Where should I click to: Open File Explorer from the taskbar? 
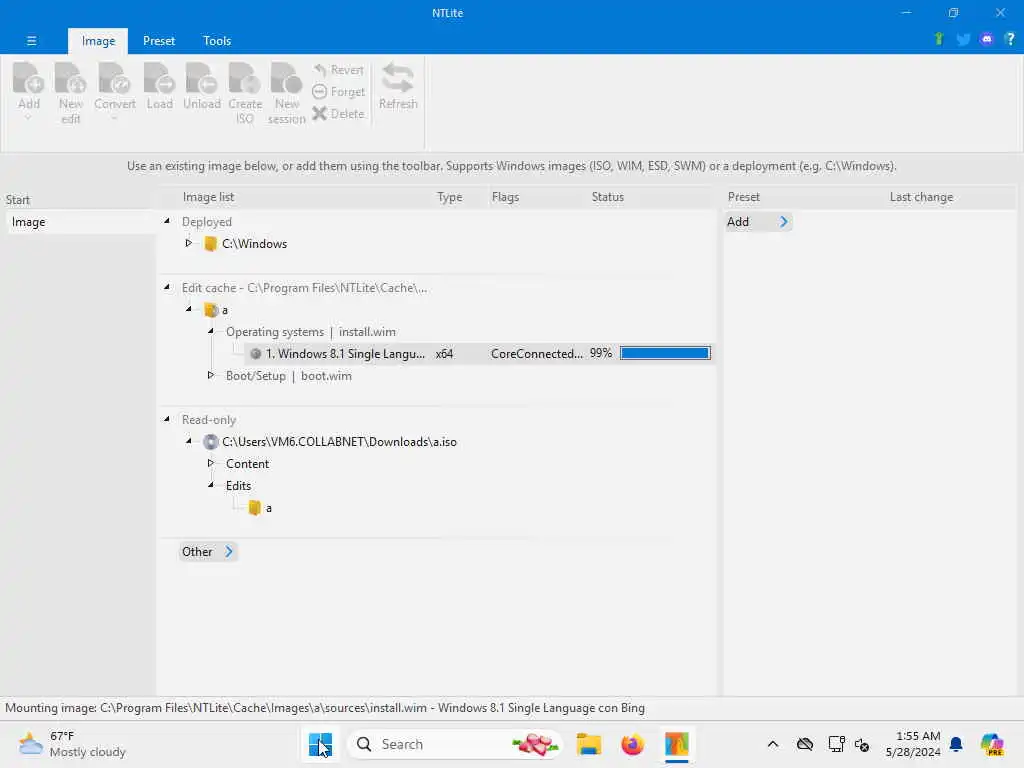point(588,744)
